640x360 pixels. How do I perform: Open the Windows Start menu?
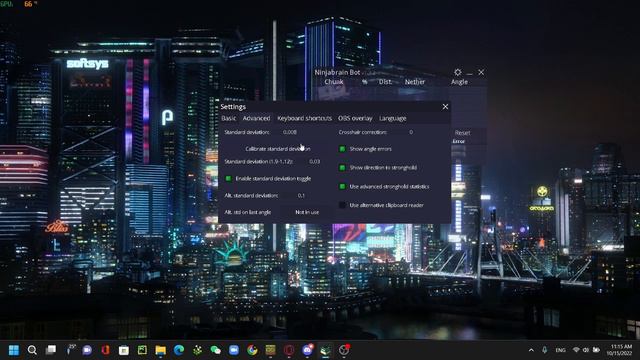(14, 350)
